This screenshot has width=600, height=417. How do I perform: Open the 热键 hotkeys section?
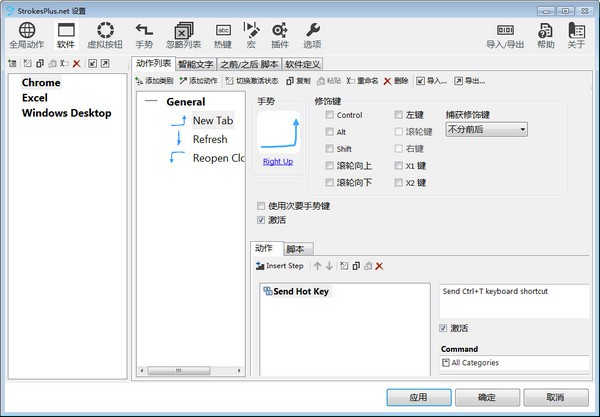click(223, 36)
